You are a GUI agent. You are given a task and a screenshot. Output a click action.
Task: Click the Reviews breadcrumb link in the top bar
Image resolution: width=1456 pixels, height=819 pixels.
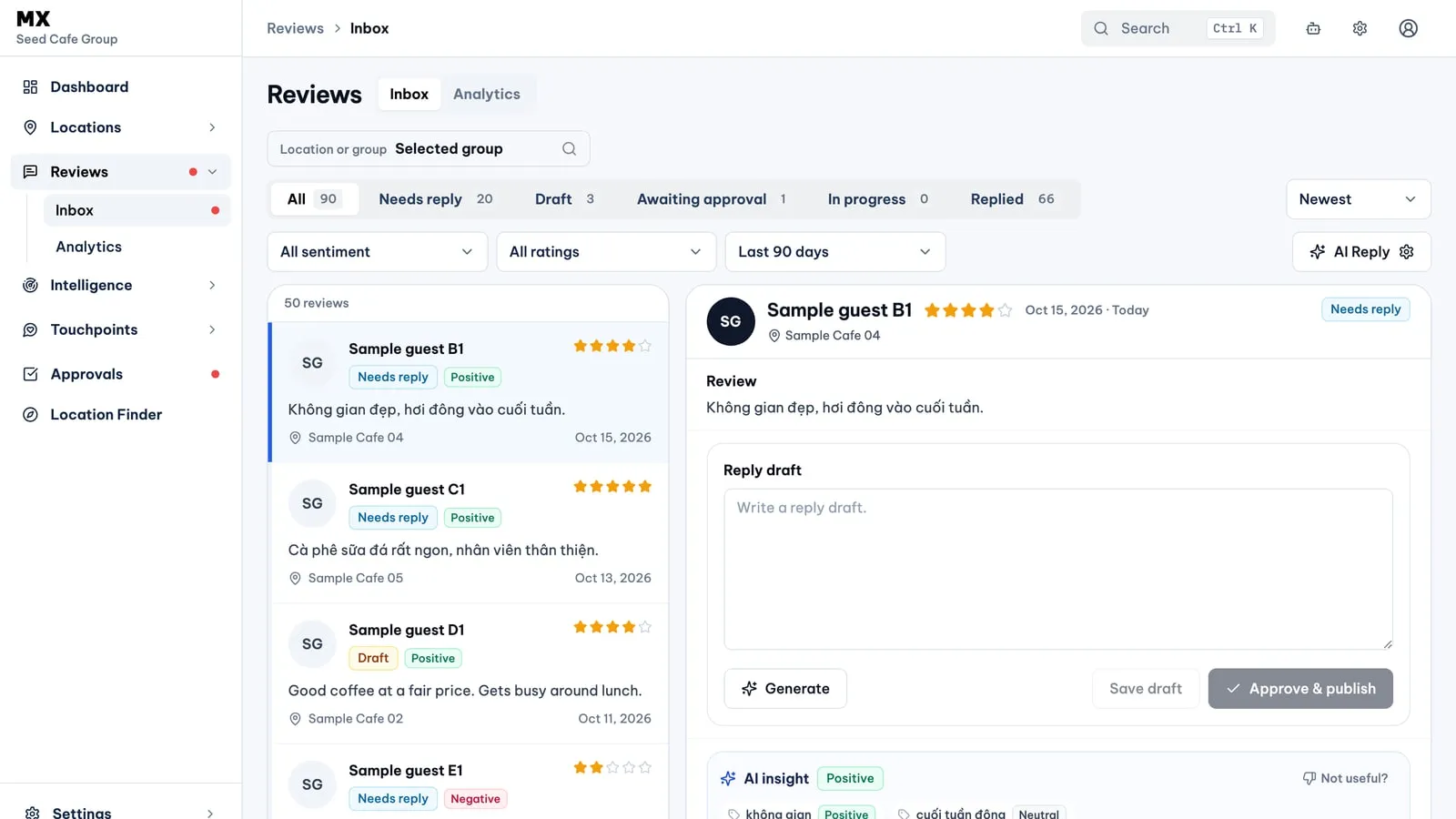[295, 28]
